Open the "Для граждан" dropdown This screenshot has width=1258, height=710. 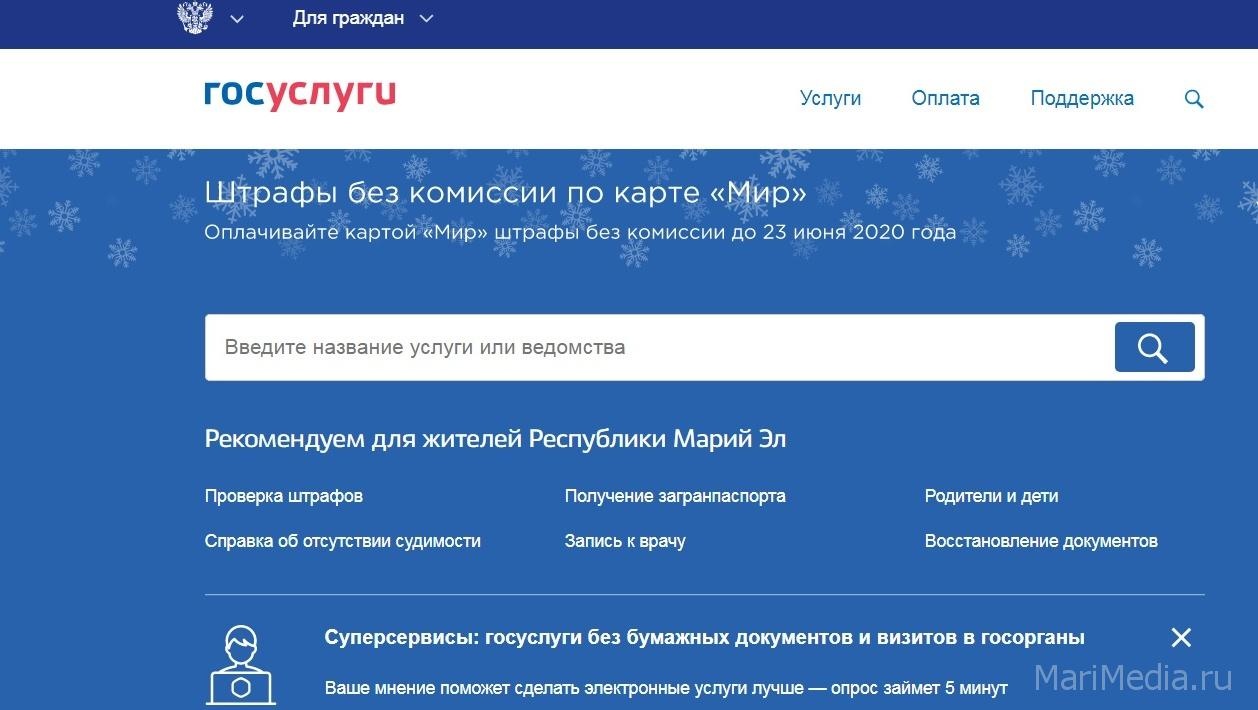click(362, 18)
